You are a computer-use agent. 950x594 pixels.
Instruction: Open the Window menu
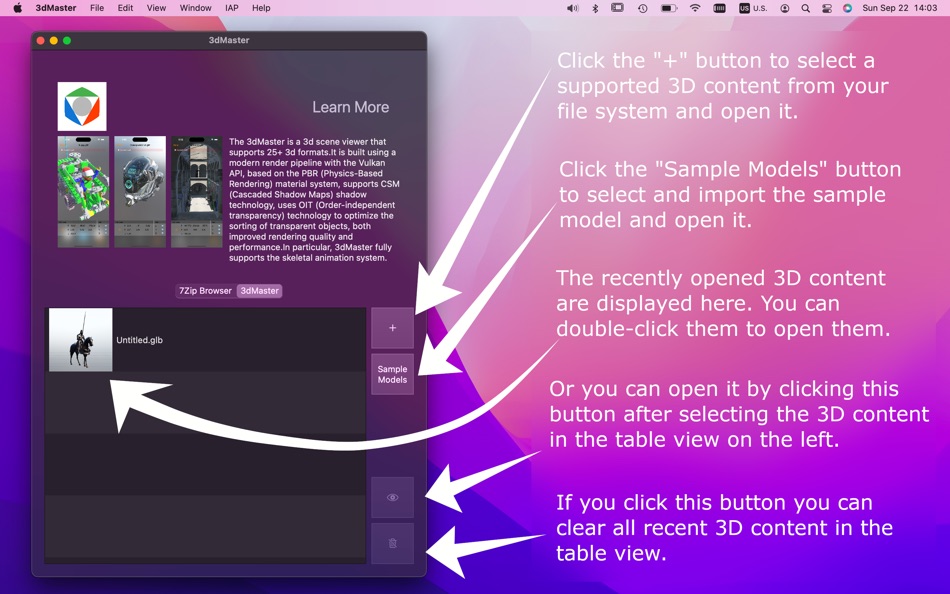(x=195, y=8)
